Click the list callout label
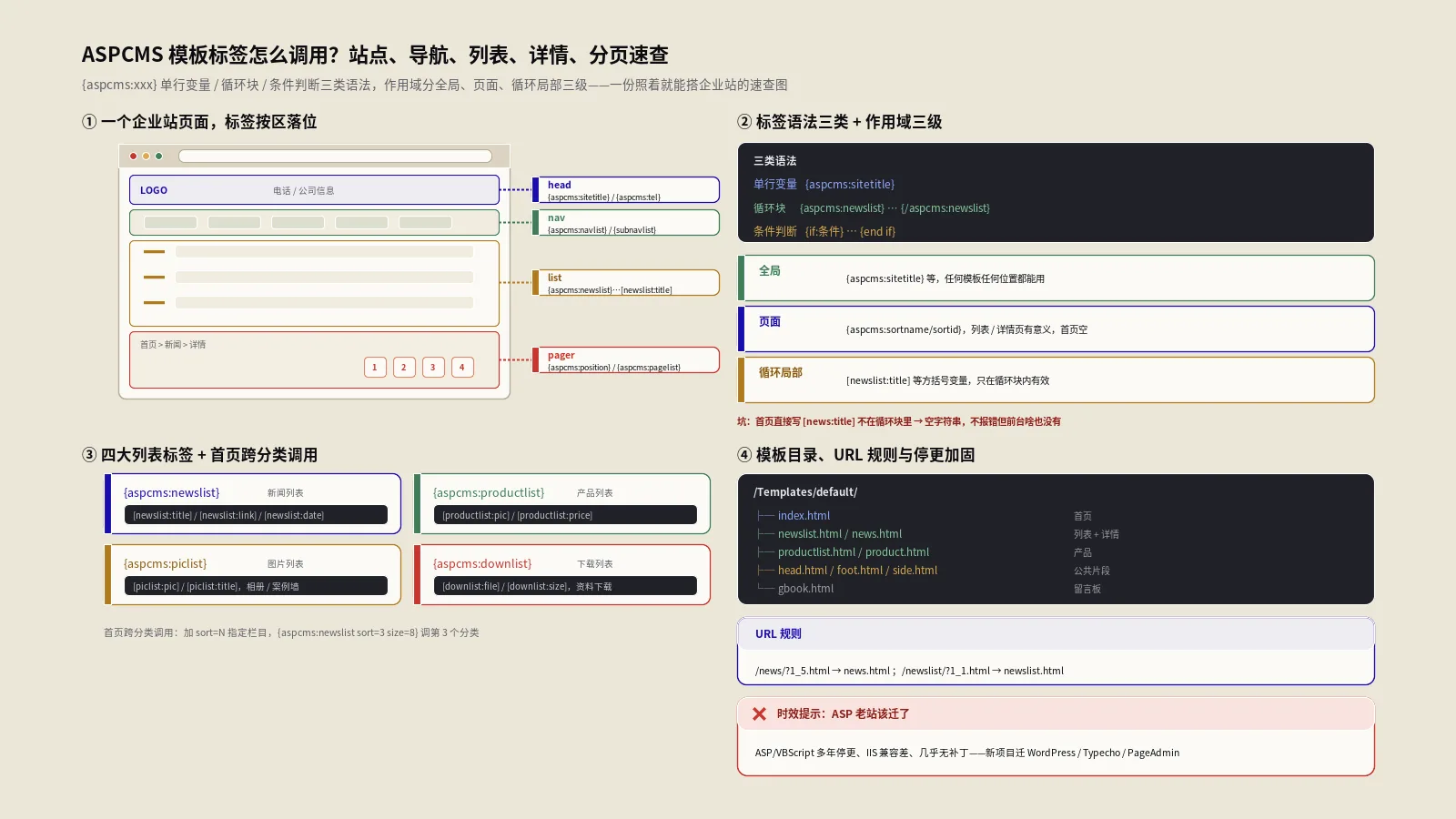Image resolution: width=1456 pixels, height=819 pixels. tap(554, 278)
